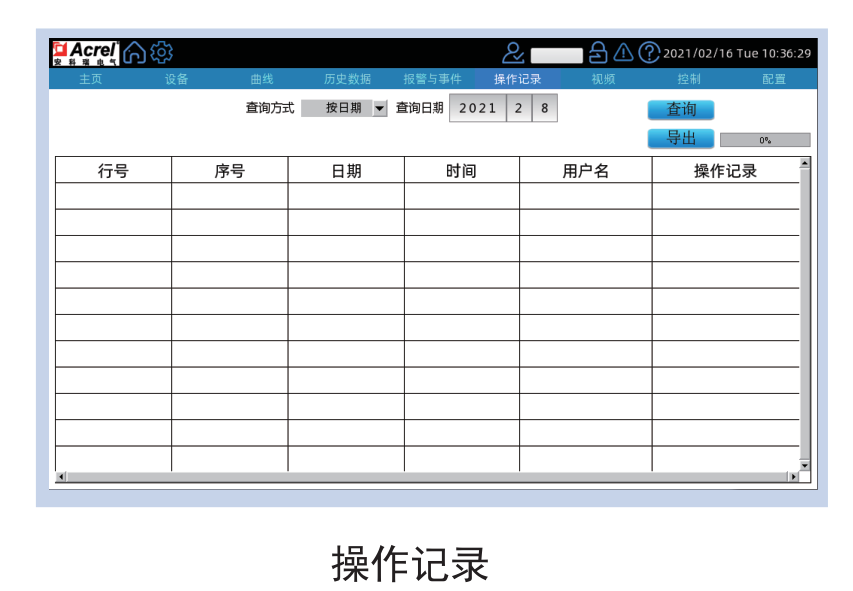Click the 导出 export button
Viewport: 853px width, 591px height.
(x=681, y=139)
